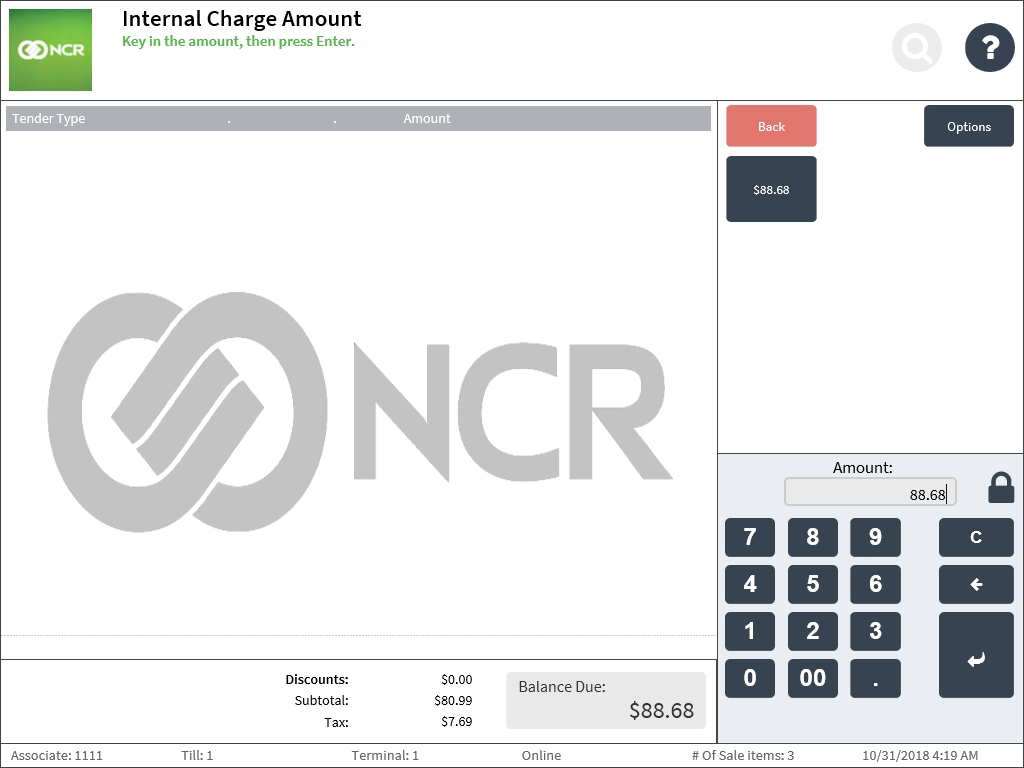
Task: Click the Internal Charge Amount title
Action: [x=242, y=18]
